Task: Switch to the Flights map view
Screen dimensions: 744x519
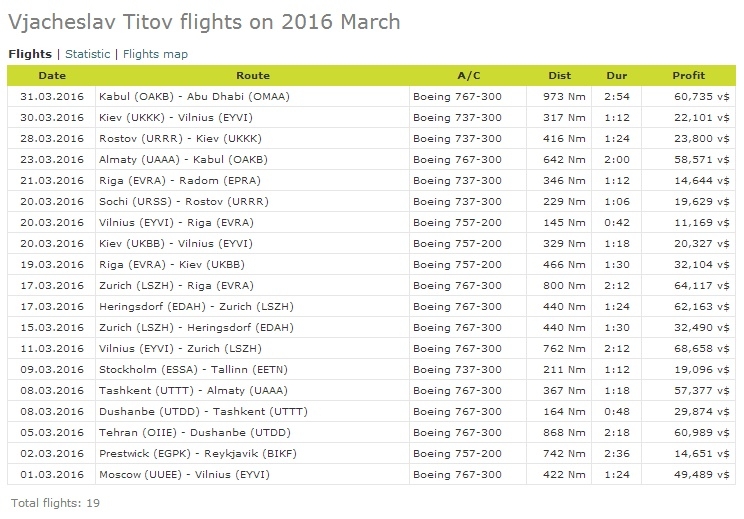Action: point(155,54)
